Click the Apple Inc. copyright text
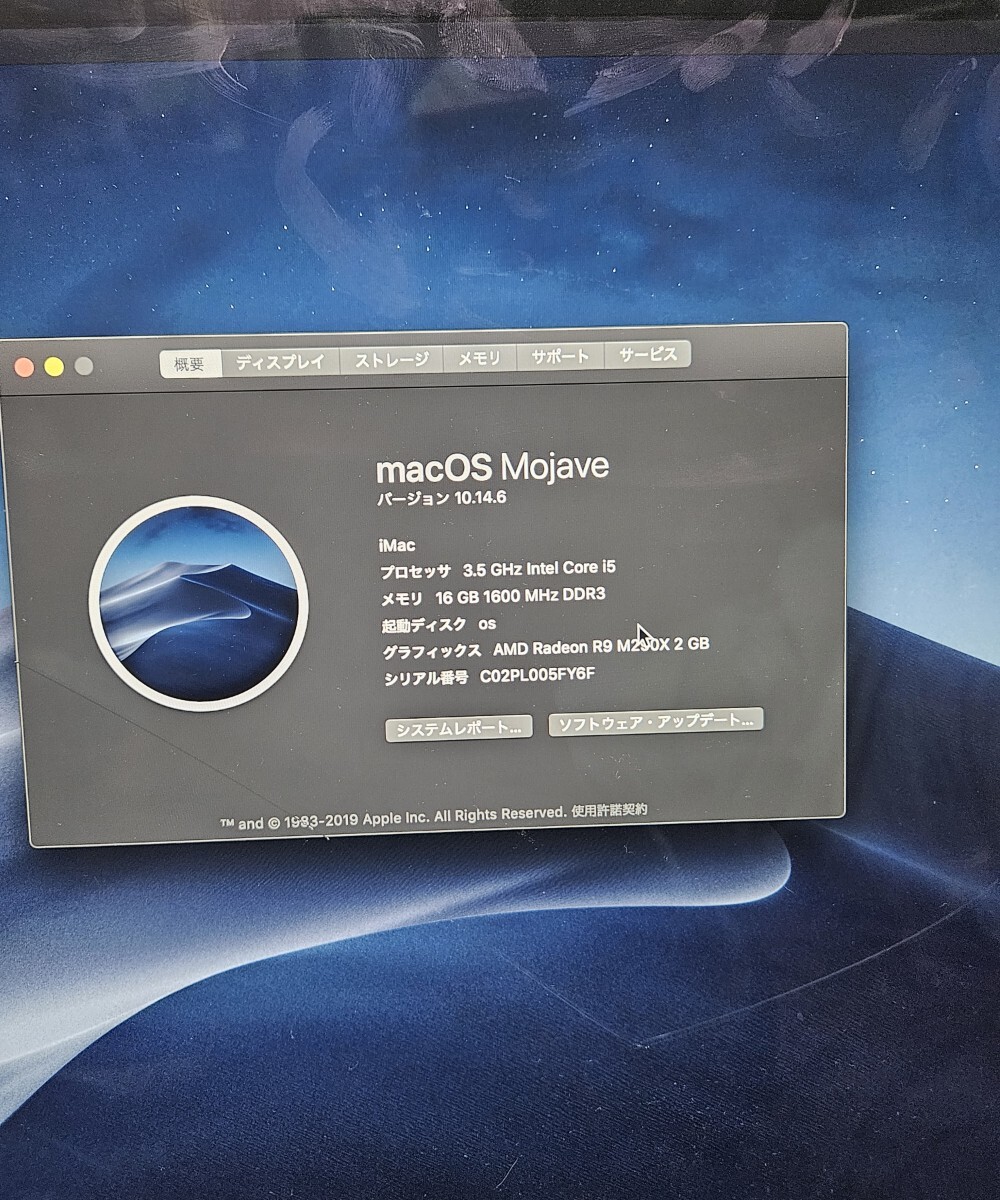1000x1200 pixels. pos(393,819)
